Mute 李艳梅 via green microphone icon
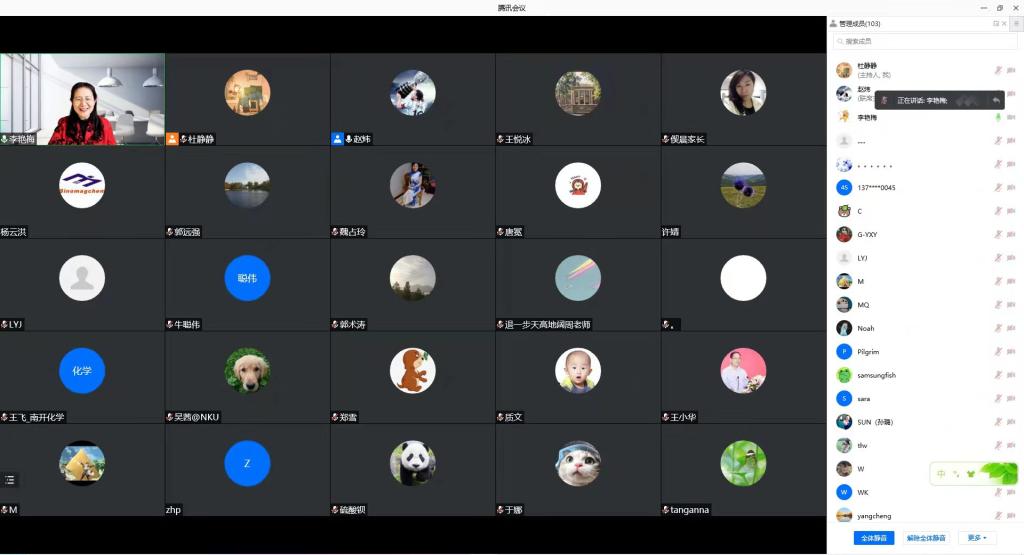1024x555 pixels. [997, 117]
